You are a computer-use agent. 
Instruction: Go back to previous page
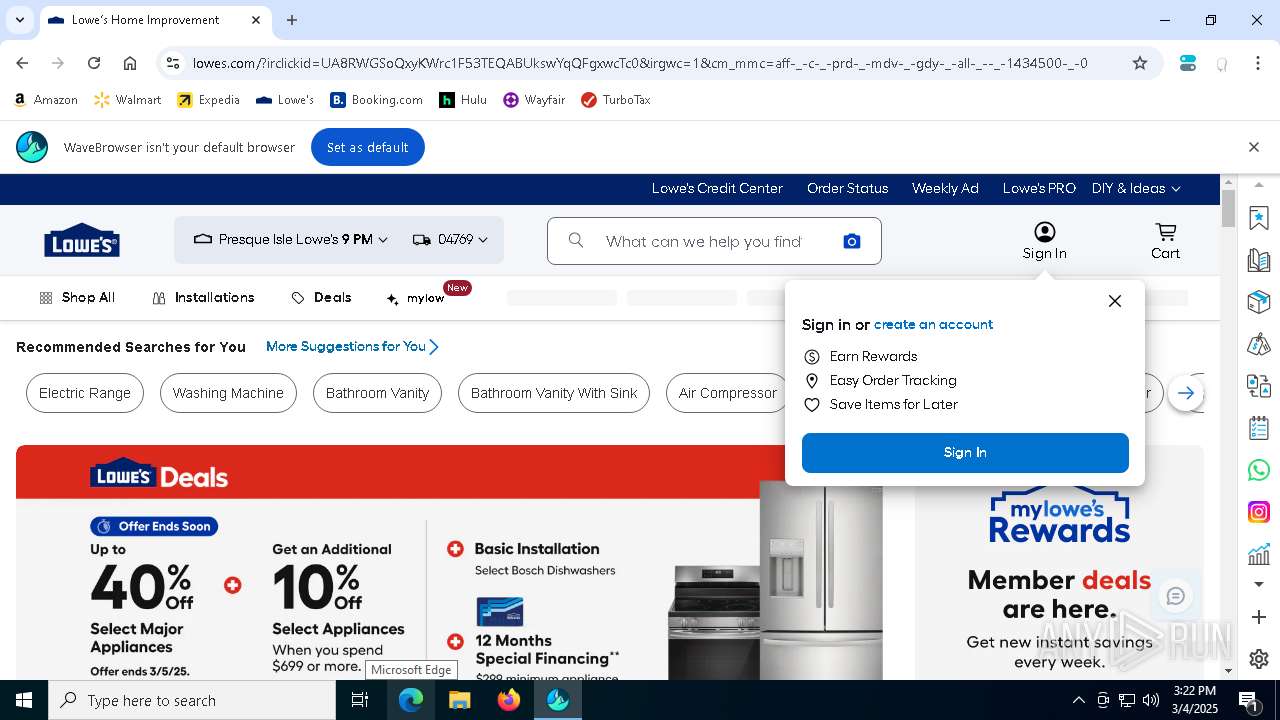click(22, 63)
